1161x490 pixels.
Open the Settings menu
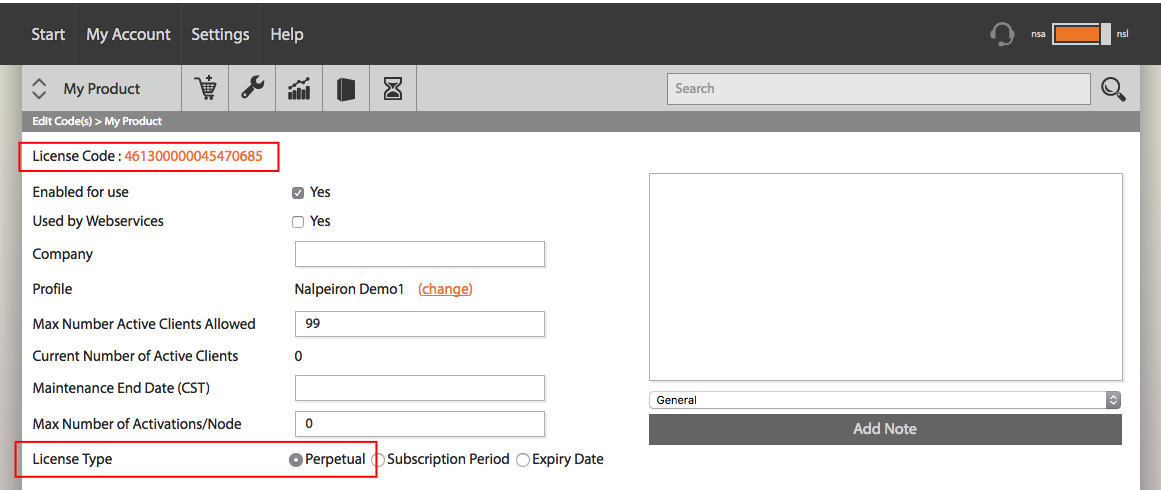click(x=220, y=34)
